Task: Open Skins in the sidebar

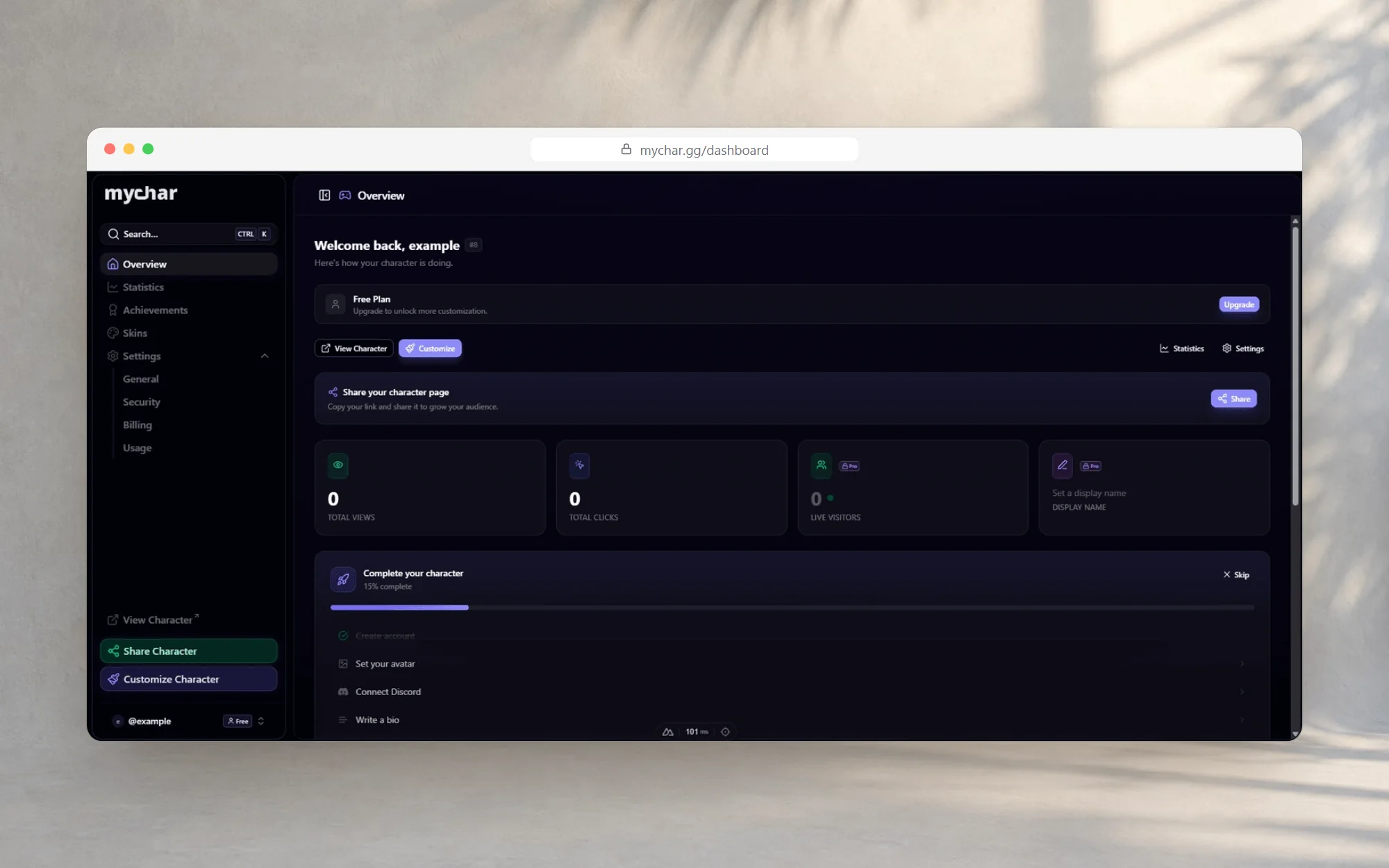Action: (x=189, y=333)
